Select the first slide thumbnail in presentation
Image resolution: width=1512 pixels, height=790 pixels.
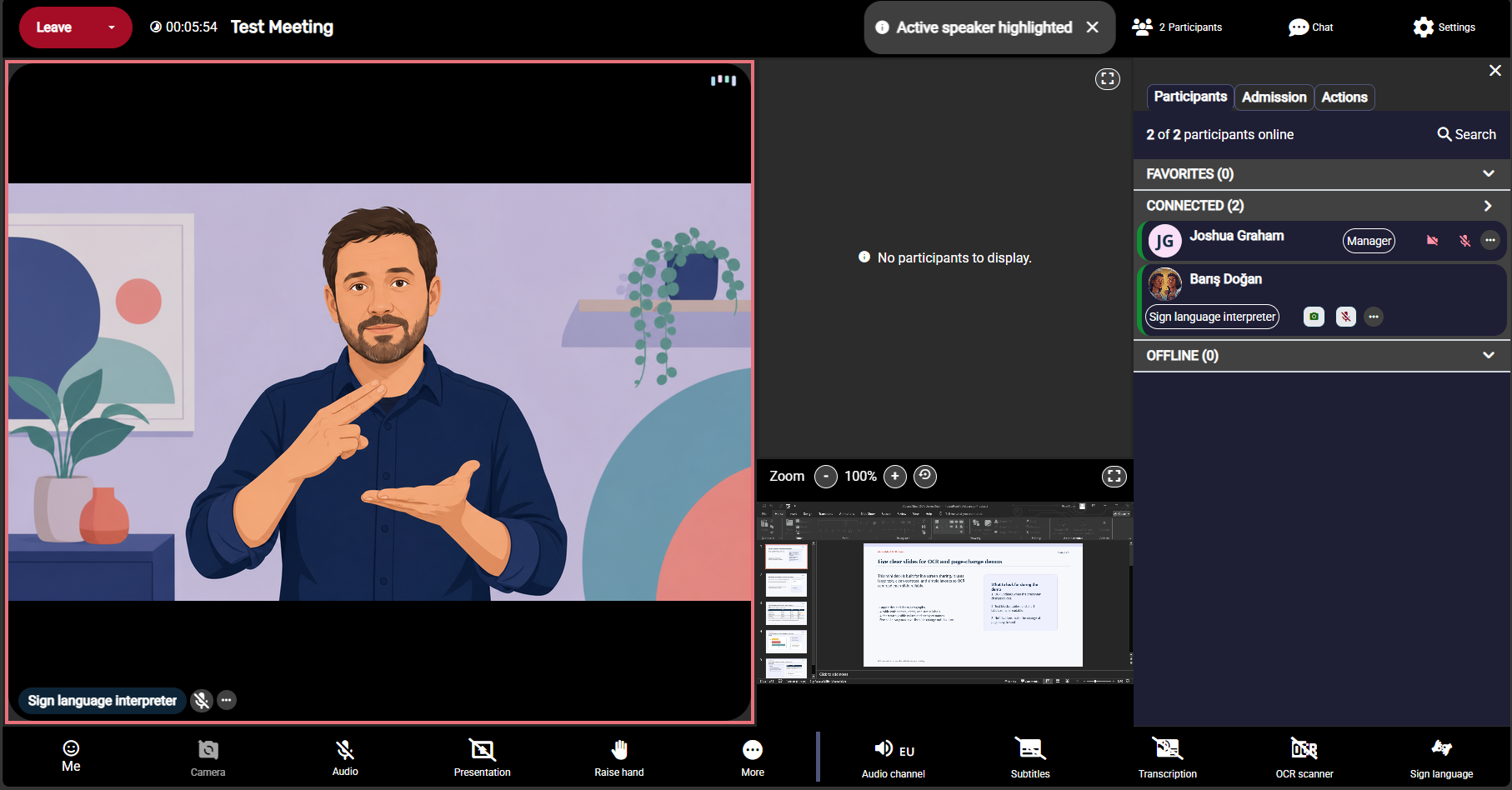click(x=787, y=557)
